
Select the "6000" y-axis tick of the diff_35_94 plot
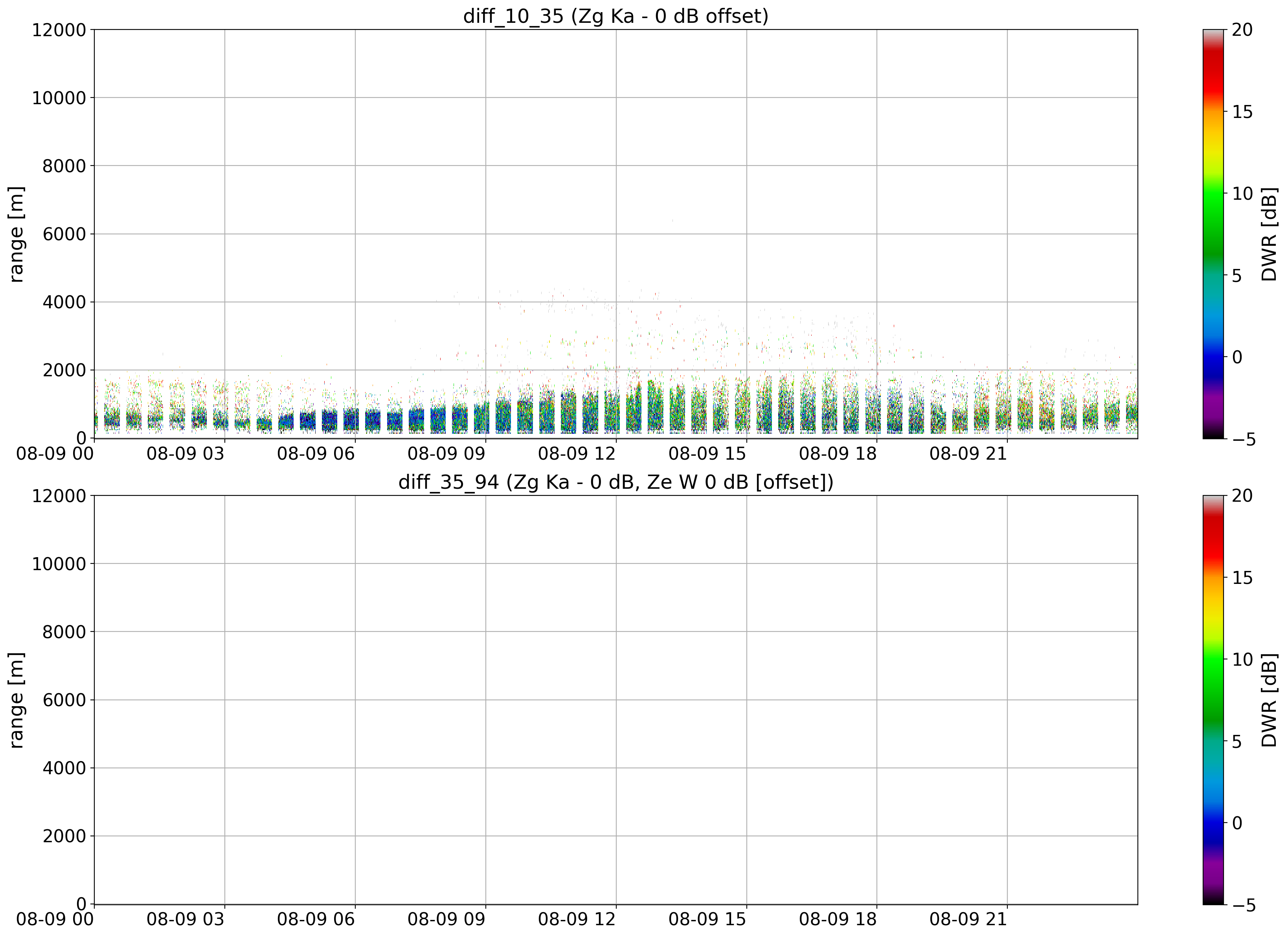64,700
